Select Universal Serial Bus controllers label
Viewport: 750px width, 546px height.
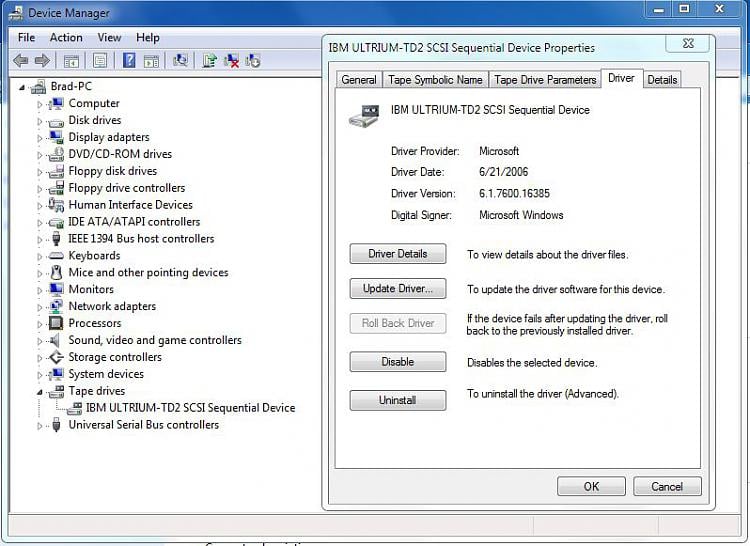(x=144, y=425)
